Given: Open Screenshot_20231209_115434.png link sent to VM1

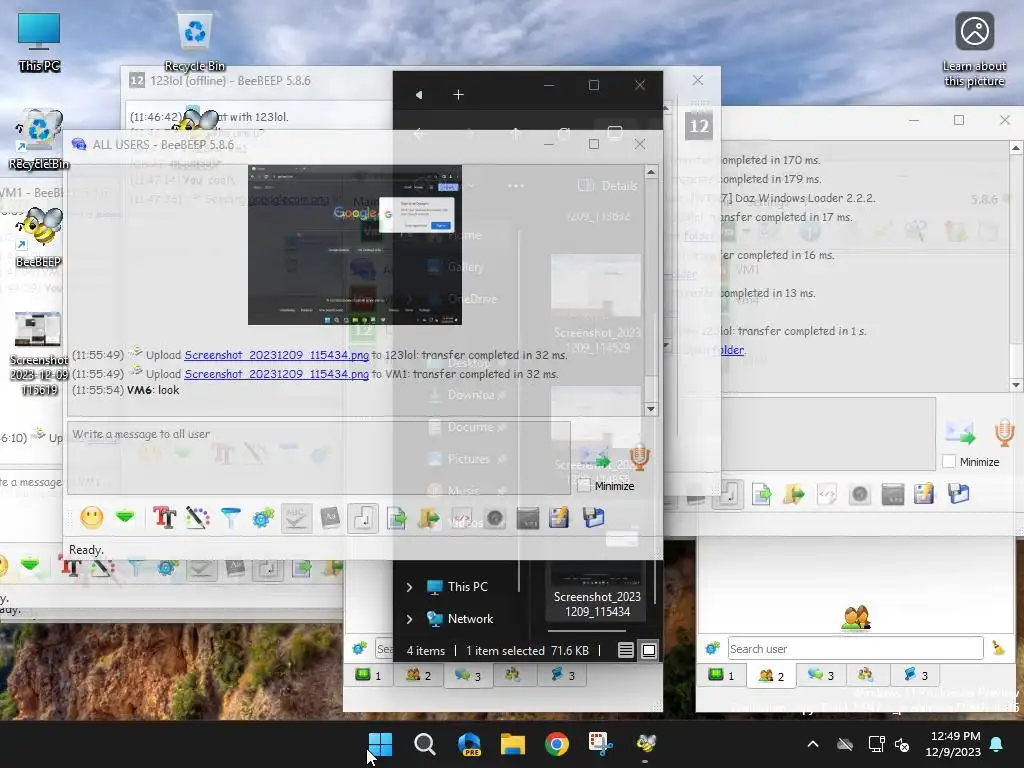Looking at the screenshot, I should pyautogui.click(x=276, y=374).
